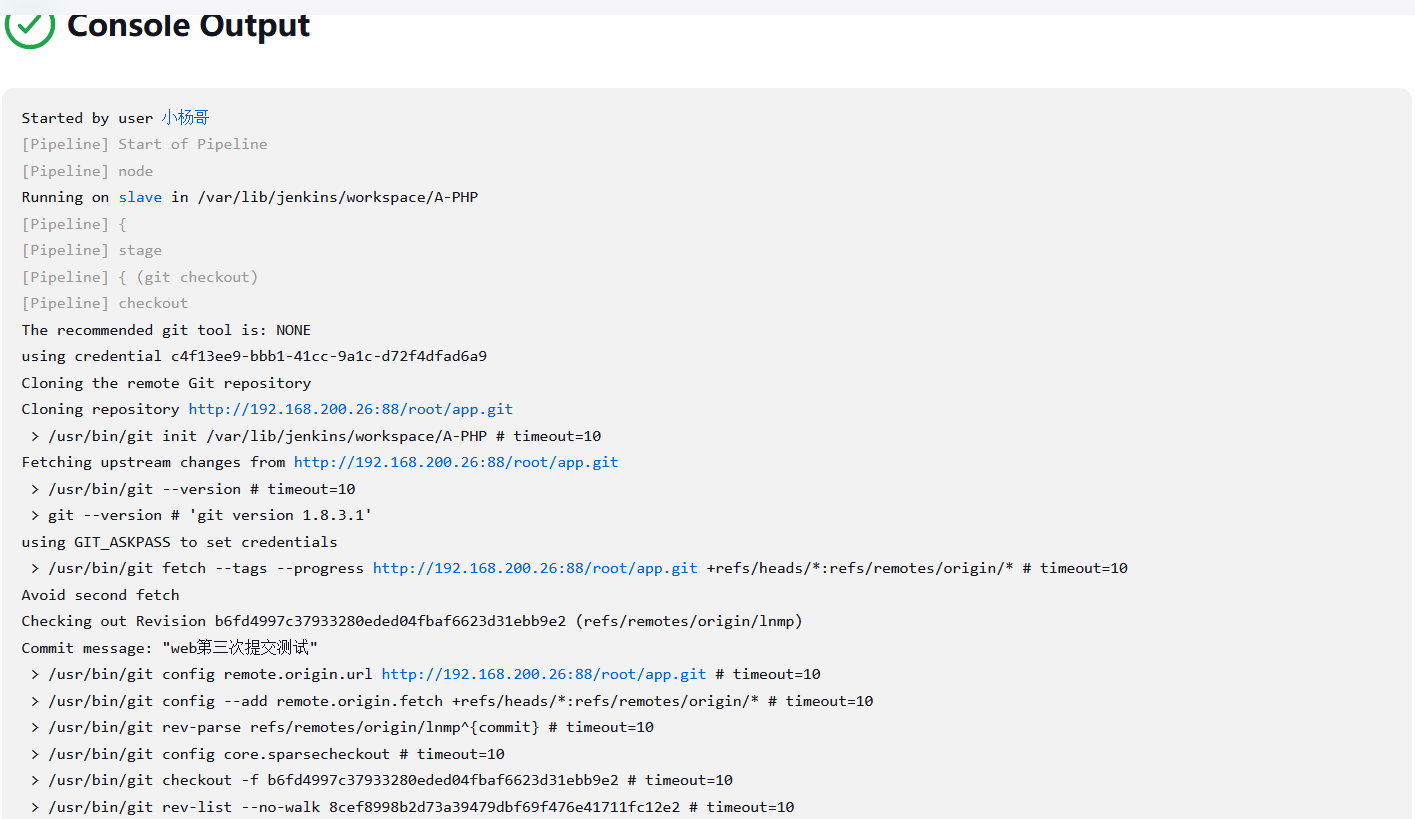The width and height of the screenshot is (1415, 819).
Task: Select the "[Pipeline] node" line
Action: pyautogui.click(x=88, y=171)
